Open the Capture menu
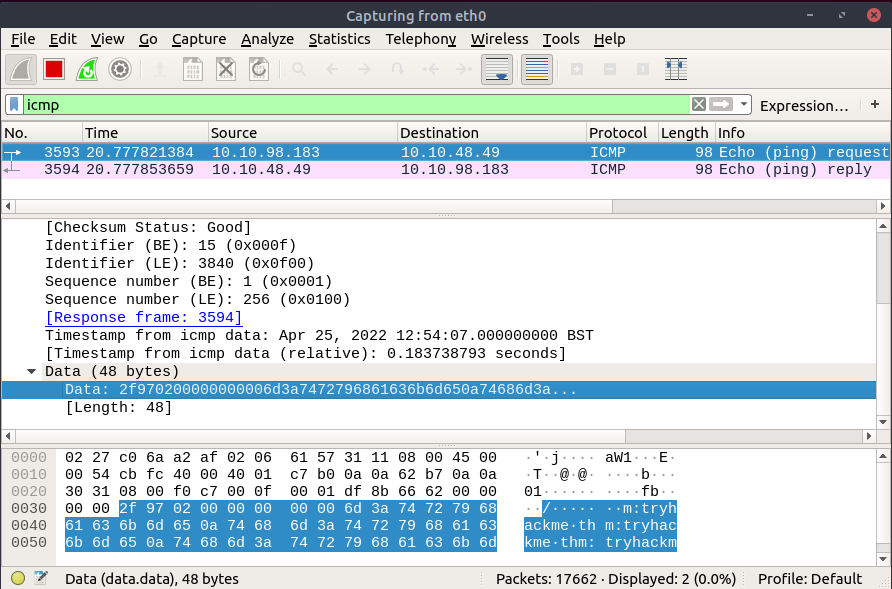 tap(199, 39)
